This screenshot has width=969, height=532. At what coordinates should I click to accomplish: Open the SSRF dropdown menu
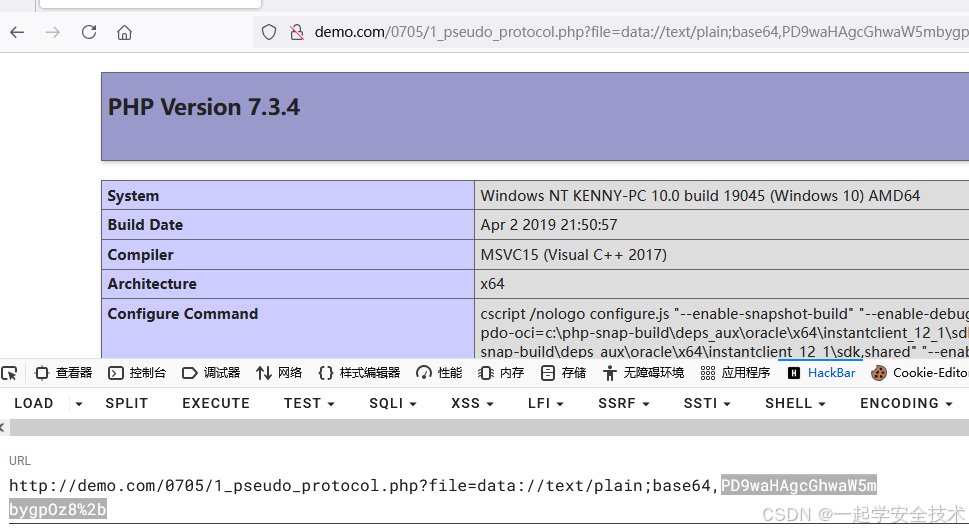pyautogui.click(x=624, y=403)
